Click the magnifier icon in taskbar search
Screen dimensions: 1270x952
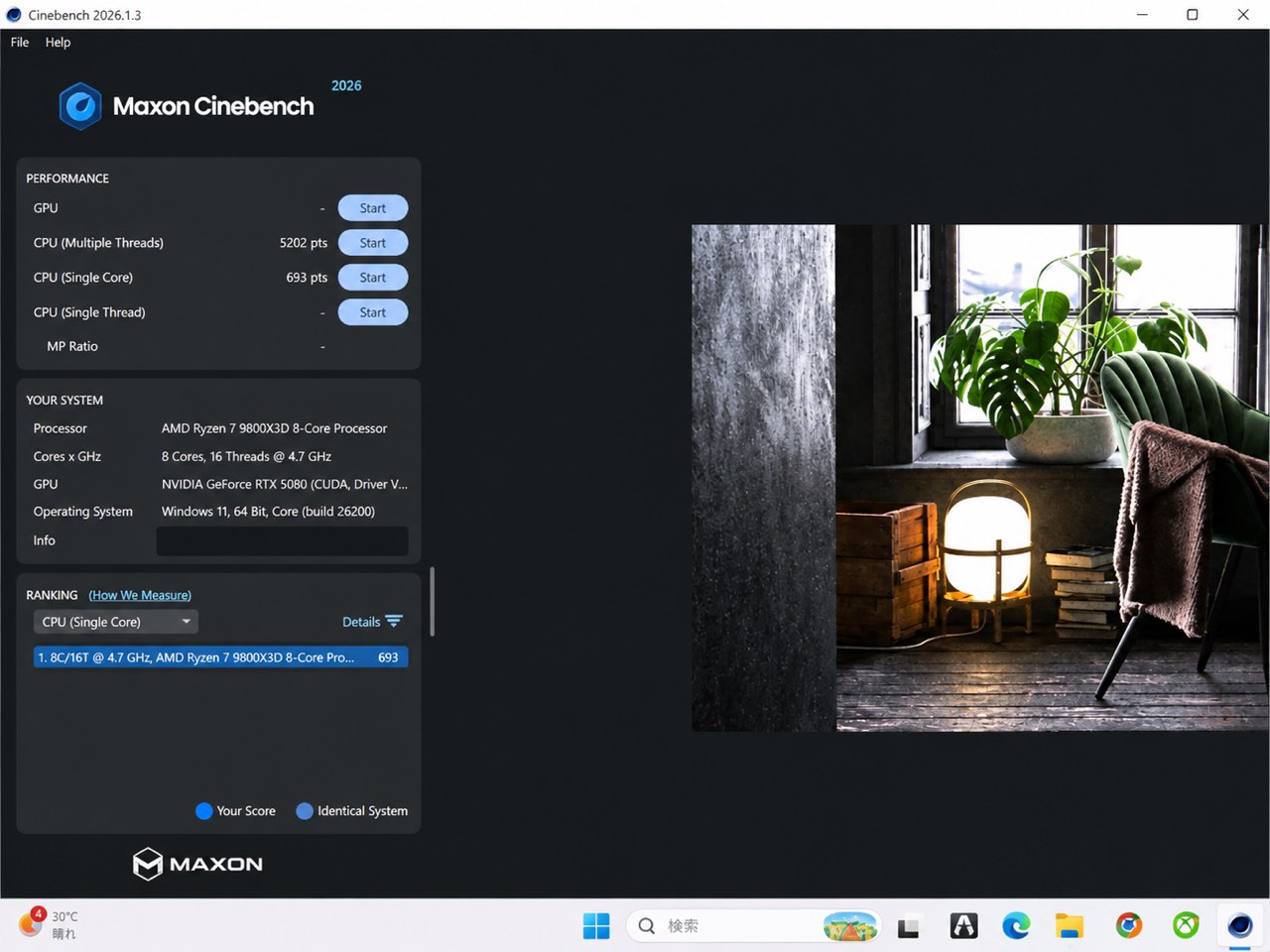pyautogui.click(x=647, y=926)
